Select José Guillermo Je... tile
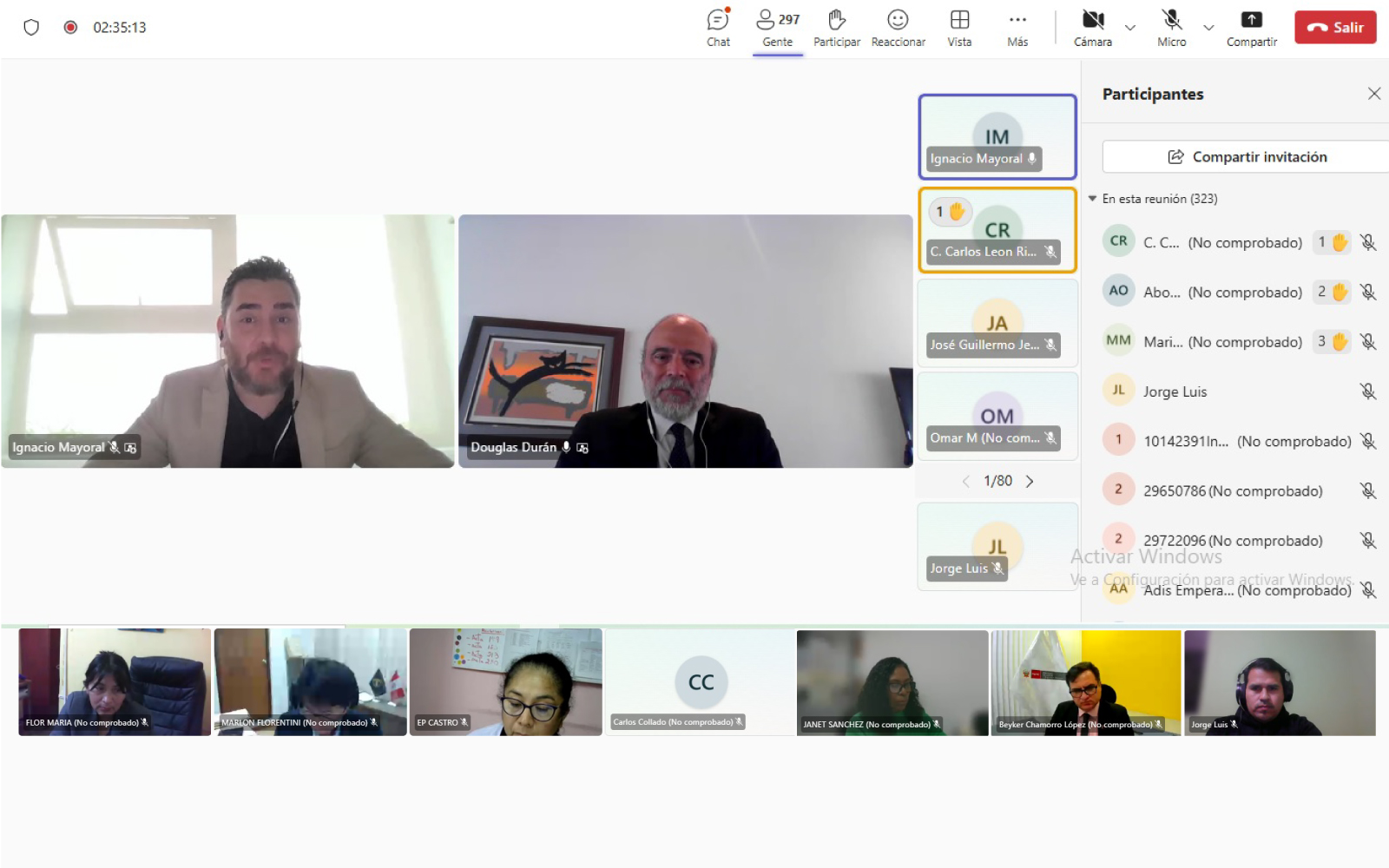 [997, 323]
